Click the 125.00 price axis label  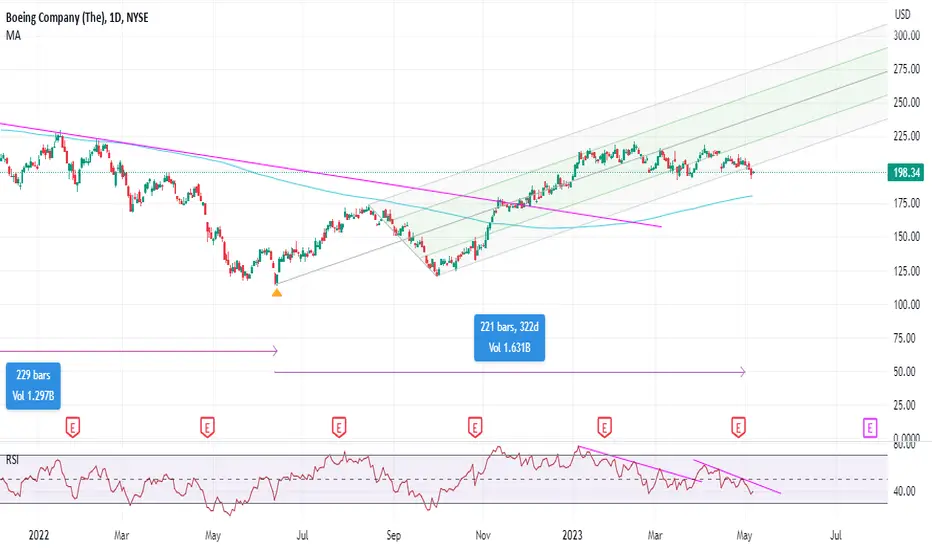(x=907, y=271)
